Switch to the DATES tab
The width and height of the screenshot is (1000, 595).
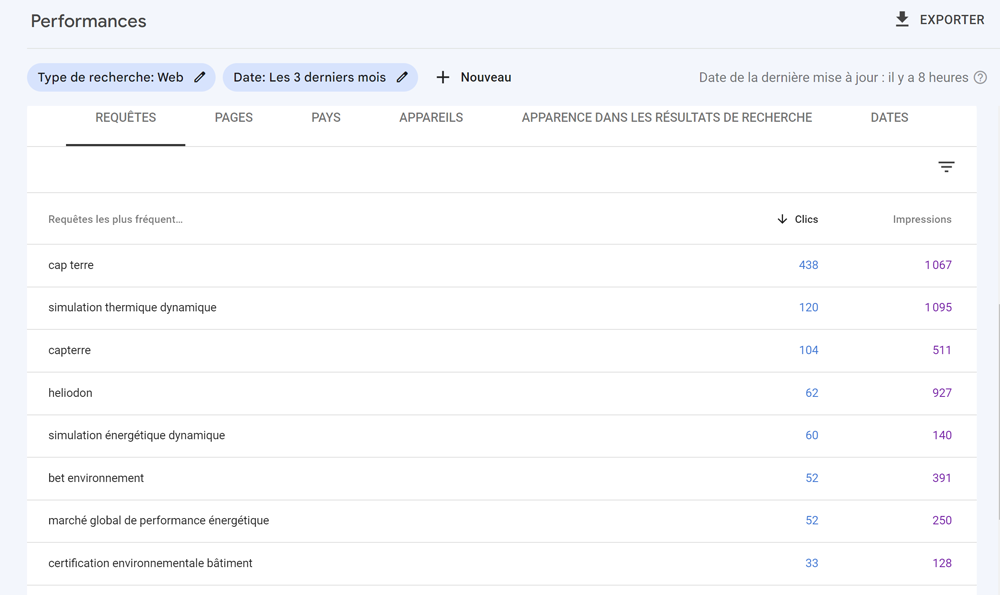point(889,117)
